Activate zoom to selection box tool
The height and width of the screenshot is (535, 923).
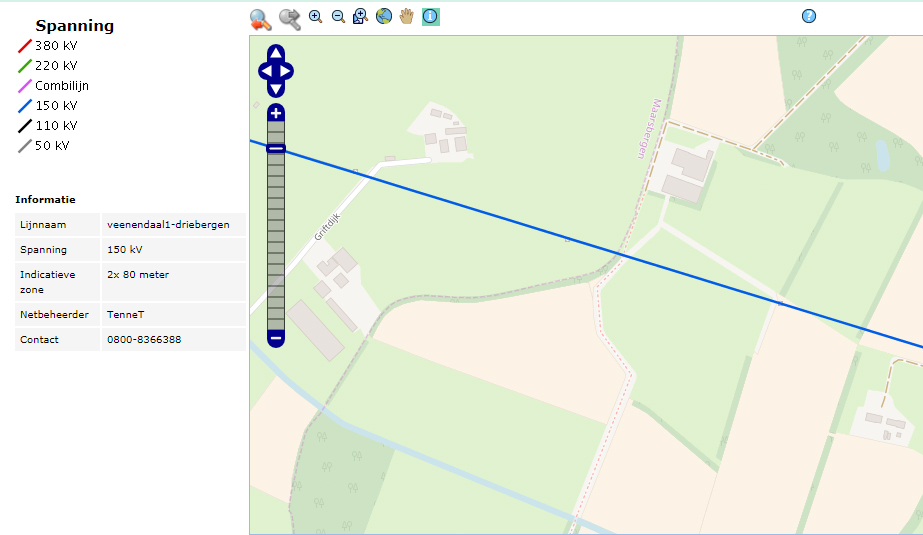point(360,17)
